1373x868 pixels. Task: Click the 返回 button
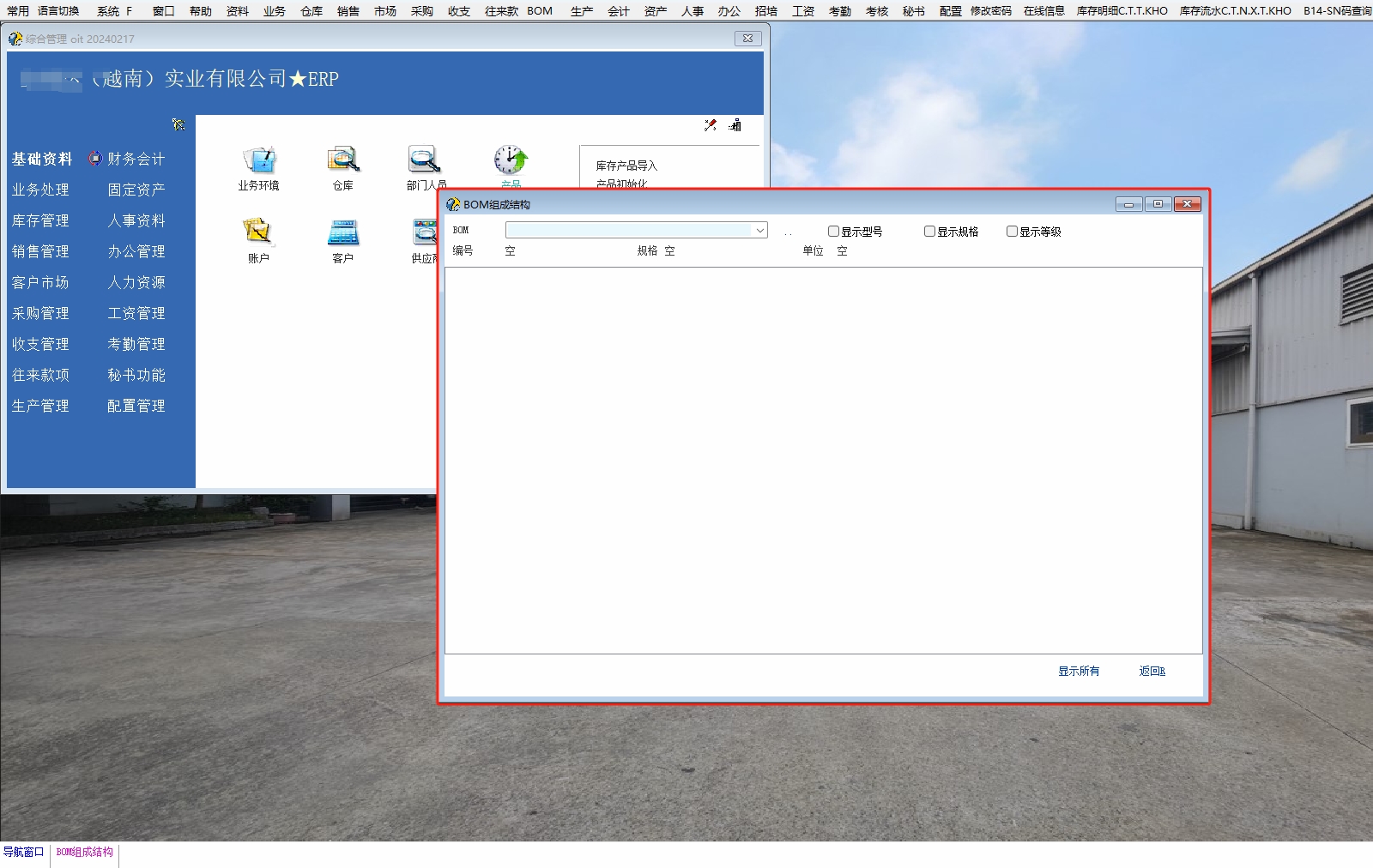click(x=1152, y=672)
